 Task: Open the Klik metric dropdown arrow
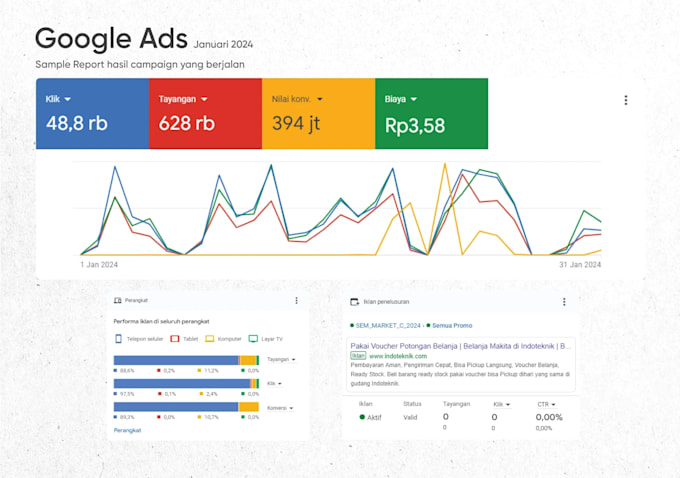click(68, 99)
